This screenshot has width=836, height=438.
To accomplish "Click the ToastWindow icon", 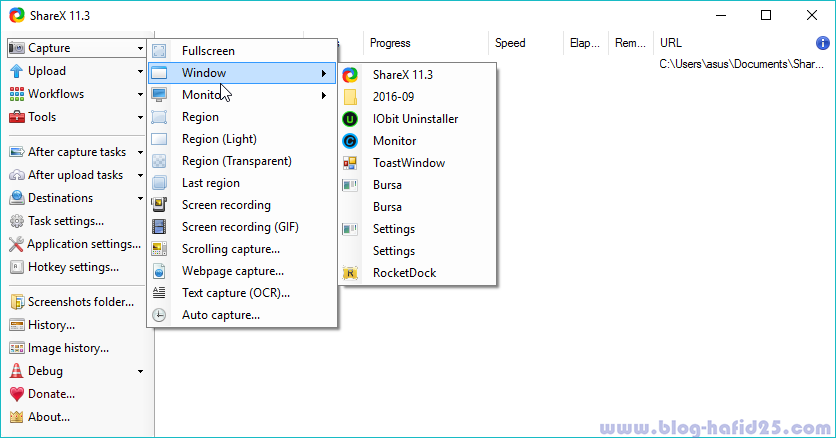I will [x=350, y=163].
